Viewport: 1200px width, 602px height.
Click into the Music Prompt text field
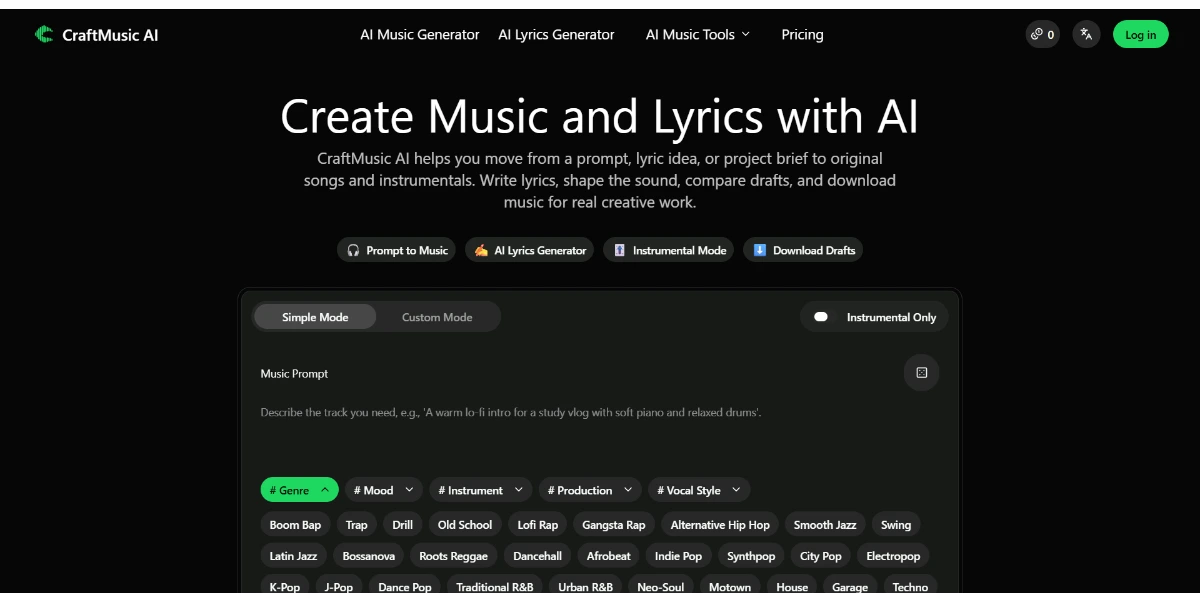tap(600, 430)
